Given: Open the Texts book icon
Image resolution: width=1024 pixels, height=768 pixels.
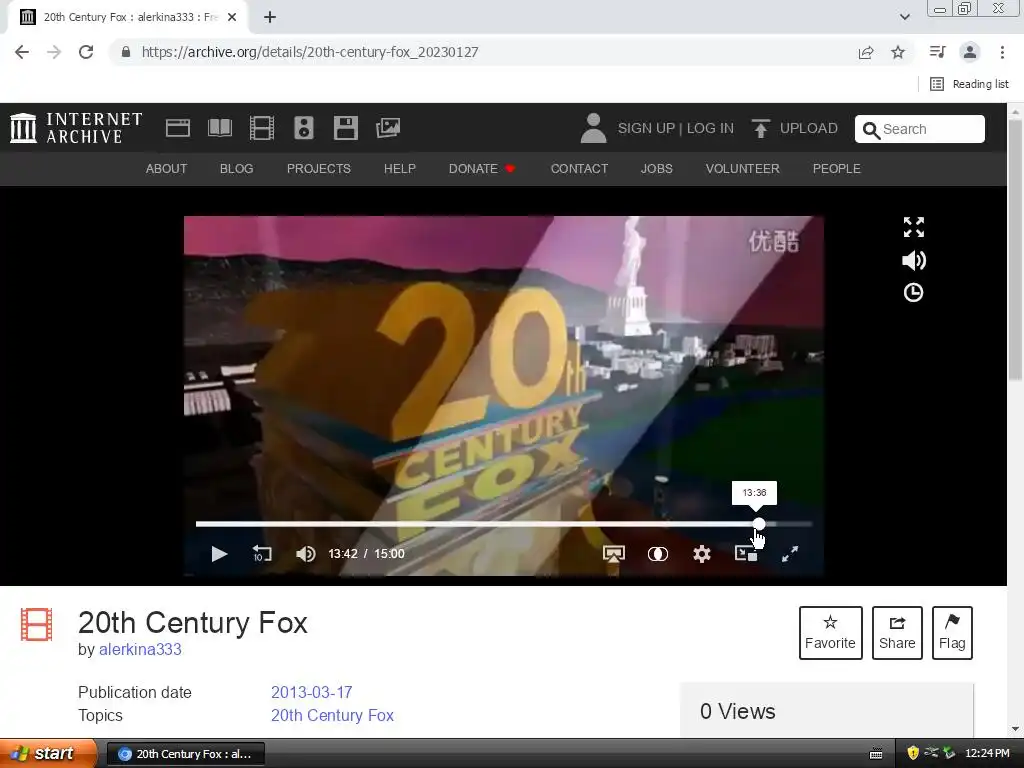Looking at the screenshot, I should coord(220,128).
